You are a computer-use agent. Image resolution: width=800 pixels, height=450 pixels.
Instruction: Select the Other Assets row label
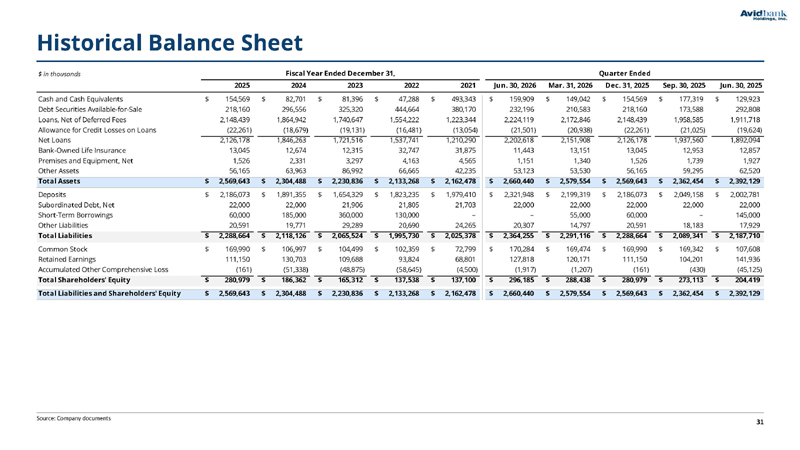[x=58, y=170]
